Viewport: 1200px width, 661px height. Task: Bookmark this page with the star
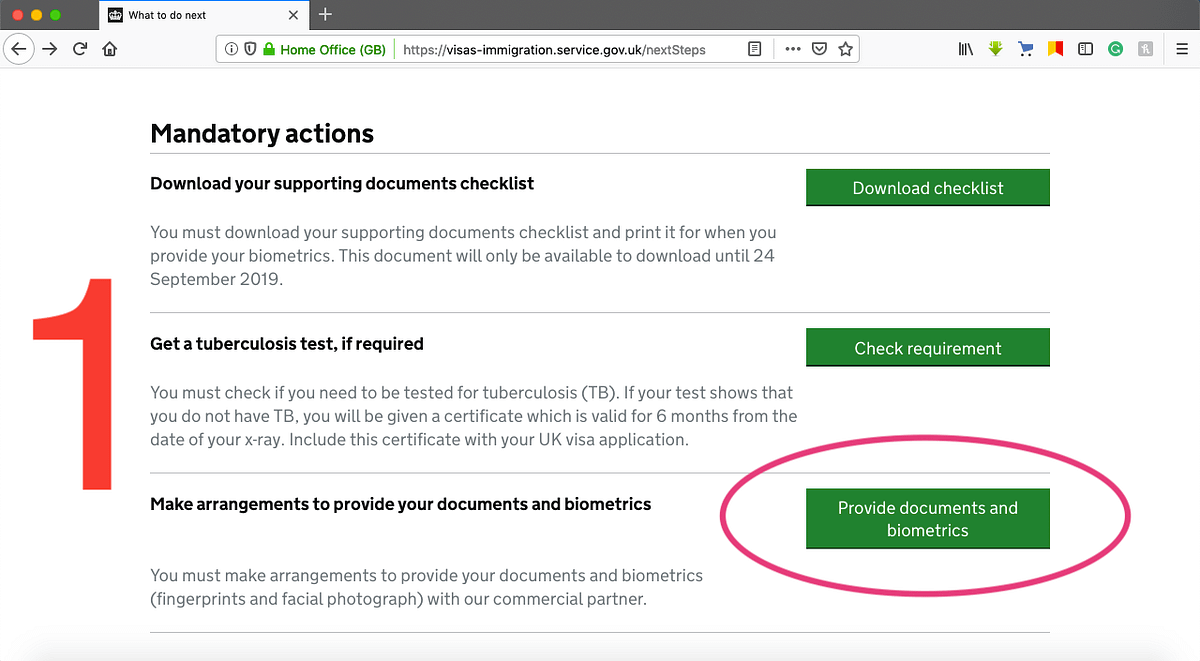pyautogui.click(x=845, y=49)
